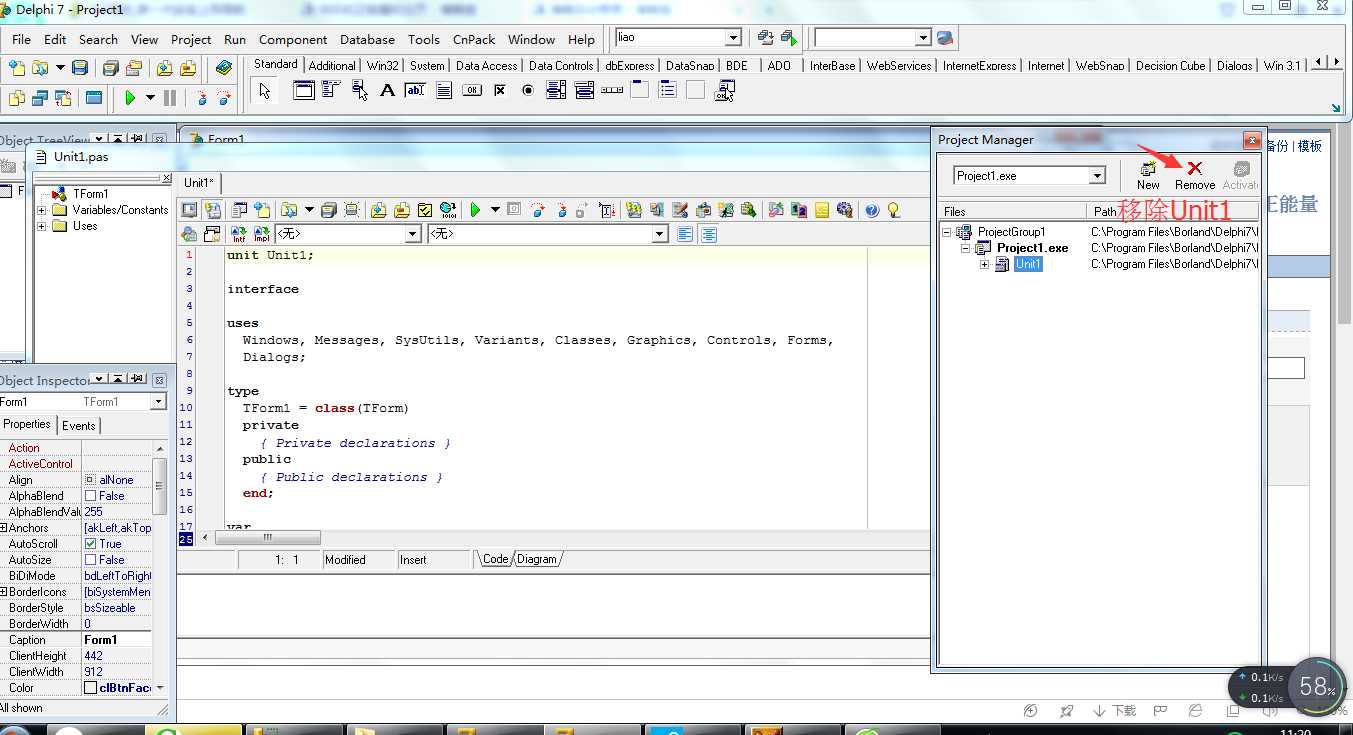Click the yellow light bulb icon in editor toolbar
Screen dimensions: 1353x735
coord(893,210)
